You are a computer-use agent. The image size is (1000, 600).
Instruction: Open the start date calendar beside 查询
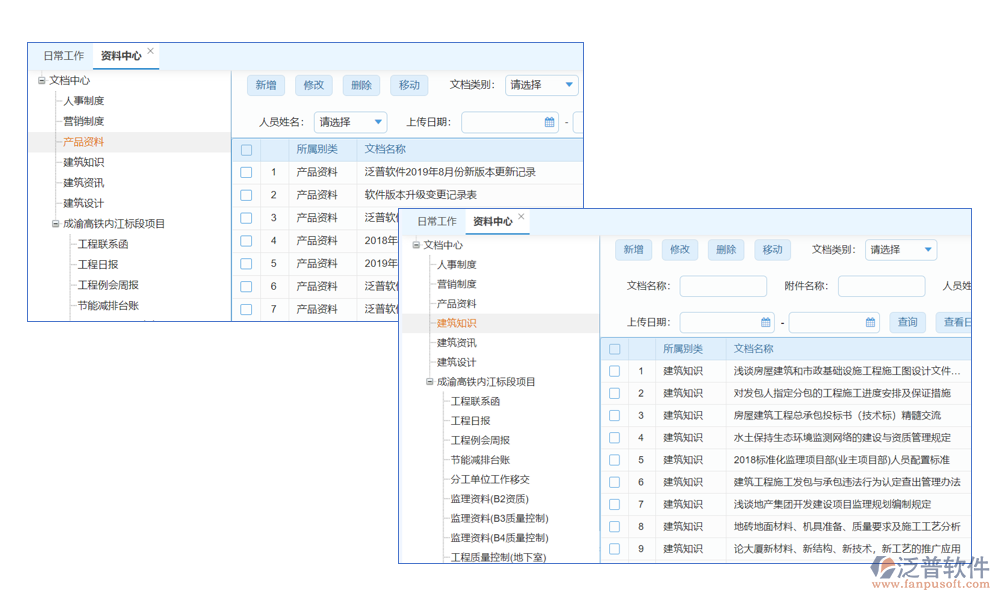click(x=766, y=322)
